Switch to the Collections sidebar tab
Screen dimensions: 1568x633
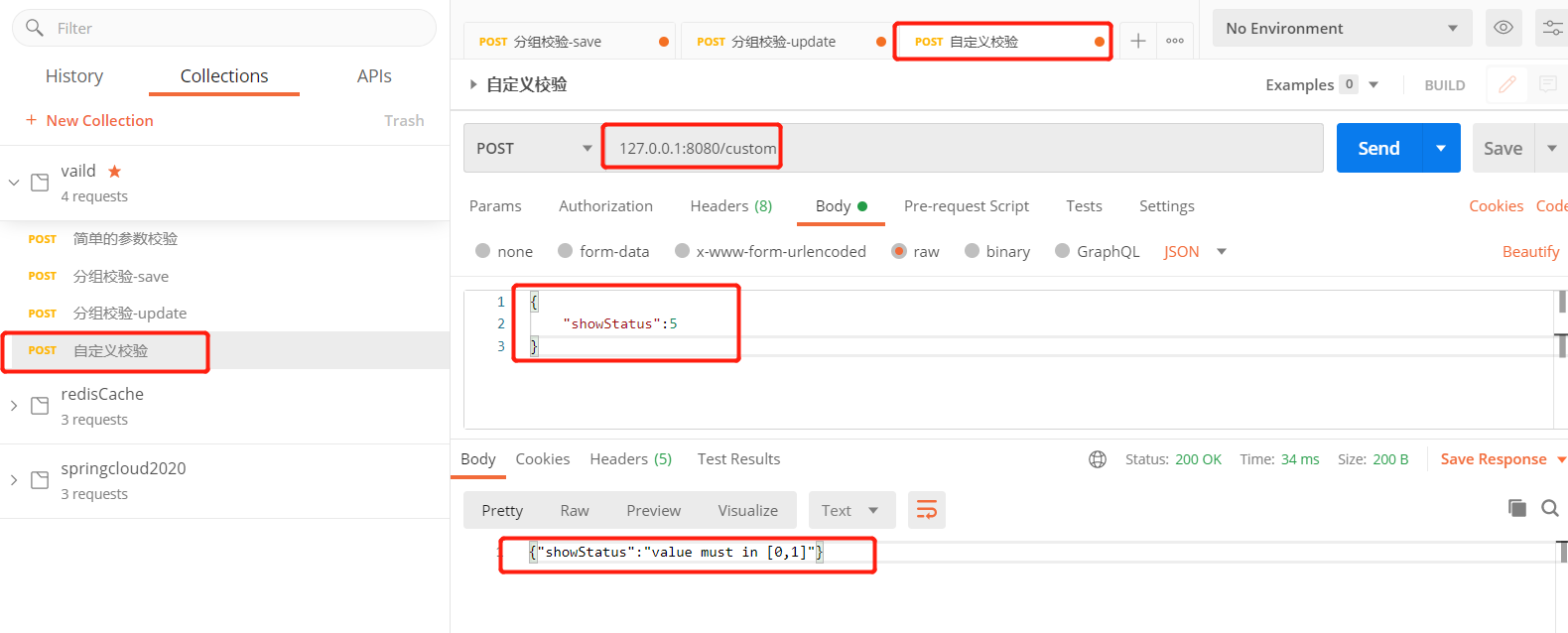pyautogui.click(x=224, y=75)
